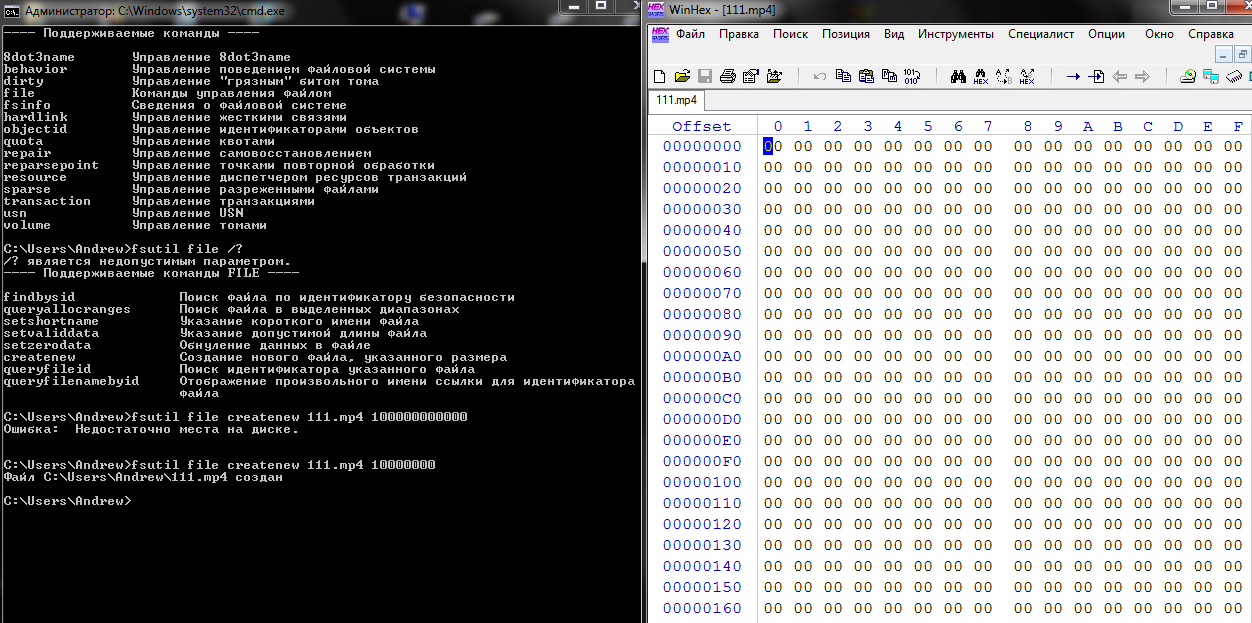Click offset label 00000160
The image size is (1252, 623).
coord(702,608)
